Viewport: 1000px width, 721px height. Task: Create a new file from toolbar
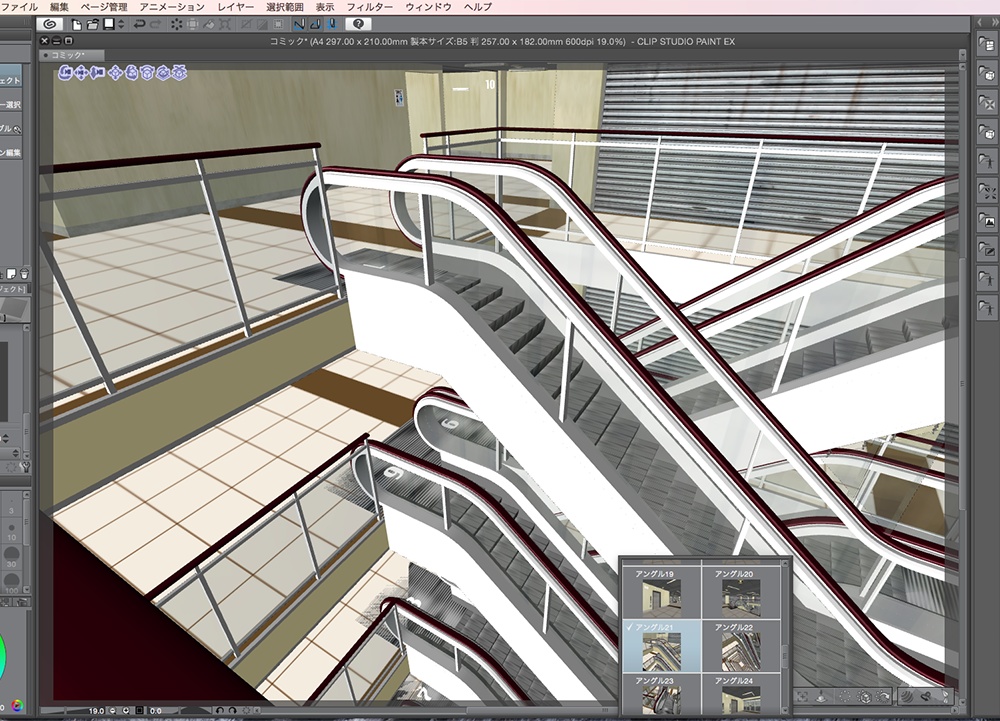(x=77, y=24)
